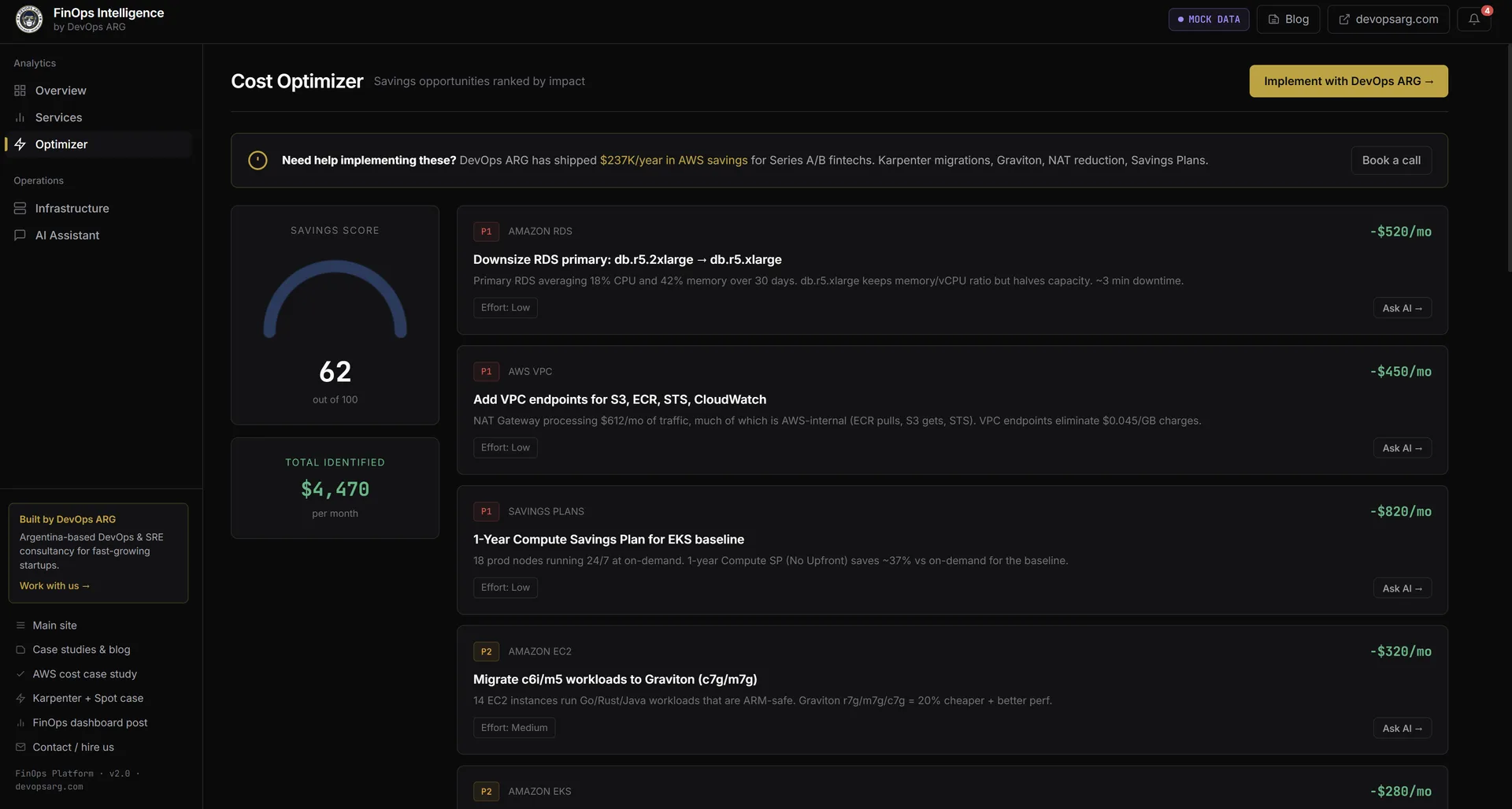Click the clock icon in help banner

258,161
